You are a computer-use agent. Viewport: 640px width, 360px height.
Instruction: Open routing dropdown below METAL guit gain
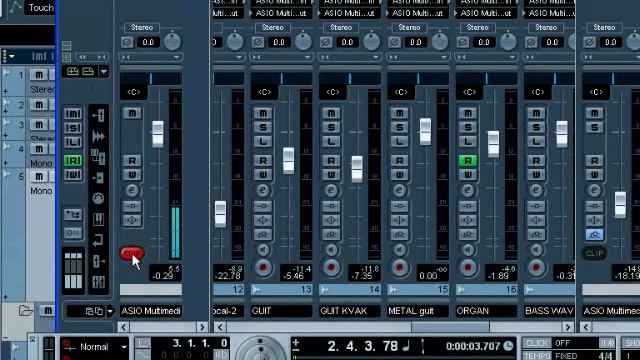tap(418, 57)
